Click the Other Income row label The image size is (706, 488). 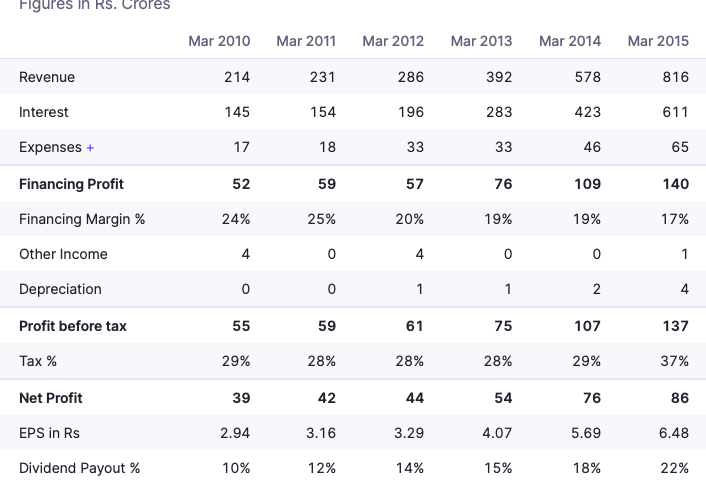click(x=63, y=254)
